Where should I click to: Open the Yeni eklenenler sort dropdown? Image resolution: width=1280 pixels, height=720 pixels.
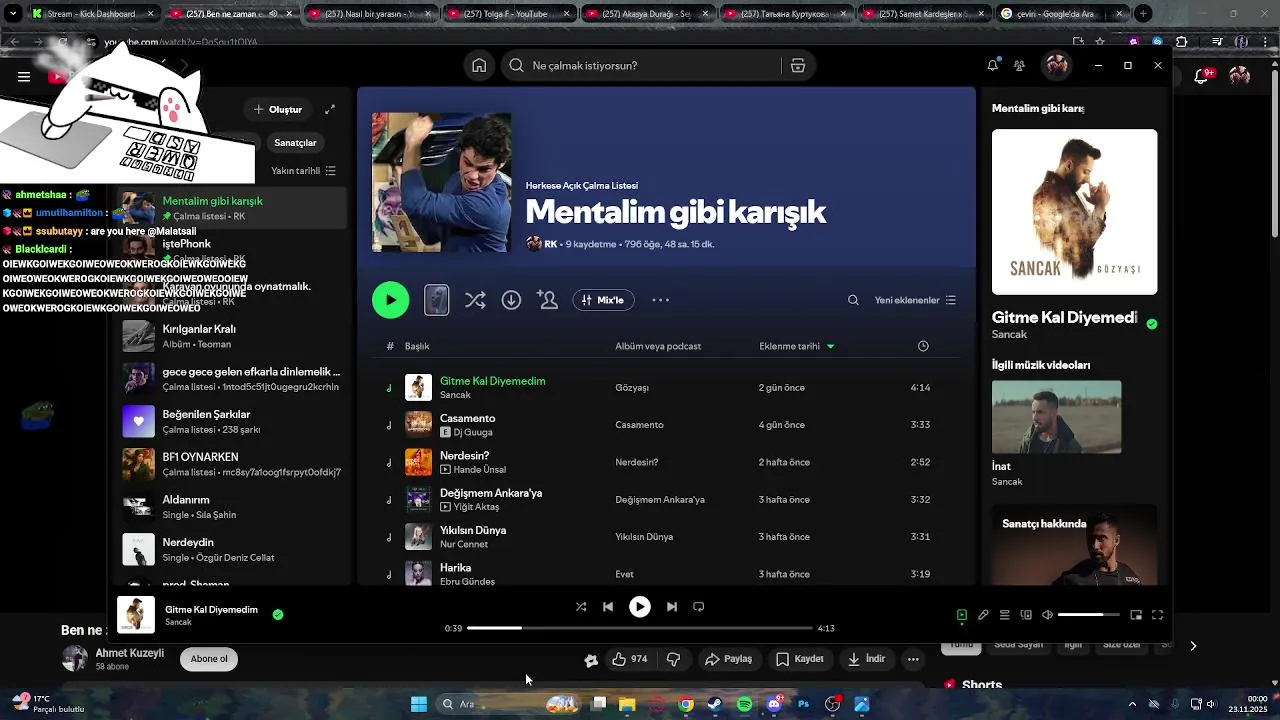click(x=915, y=300)
